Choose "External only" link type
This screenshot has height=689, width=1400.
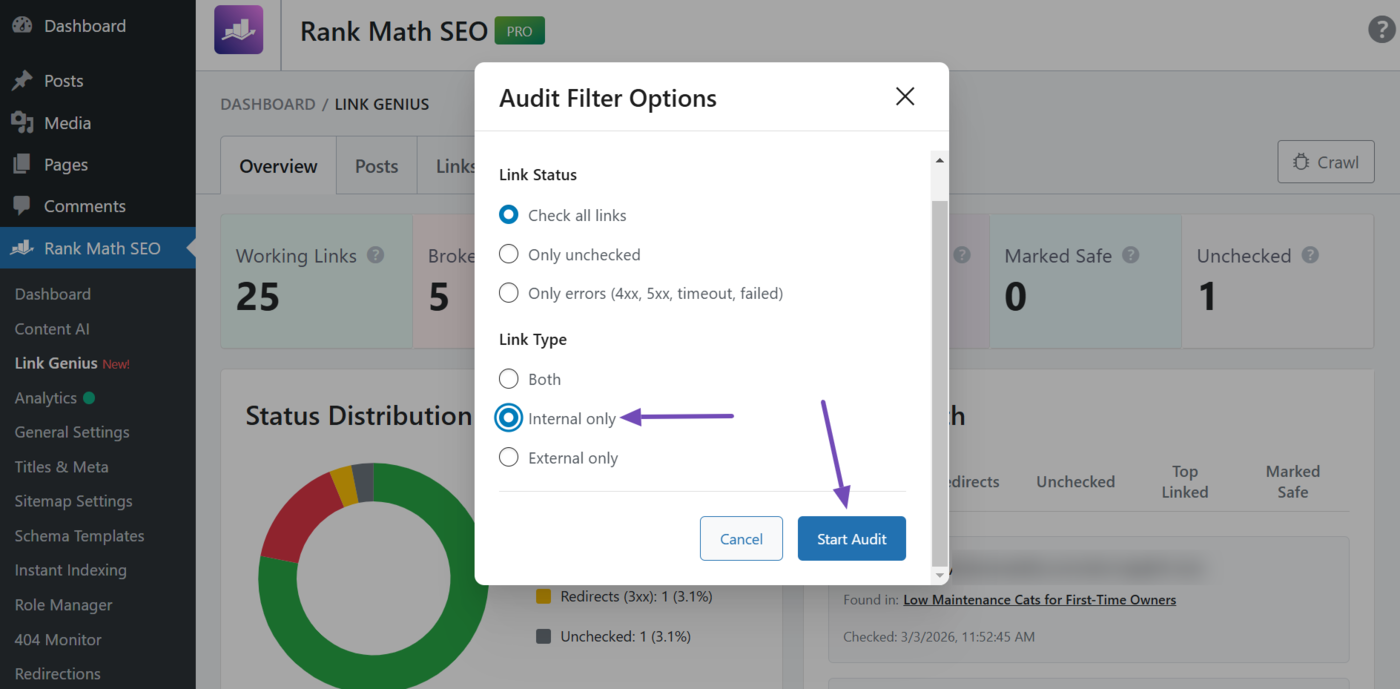(509, 457)
